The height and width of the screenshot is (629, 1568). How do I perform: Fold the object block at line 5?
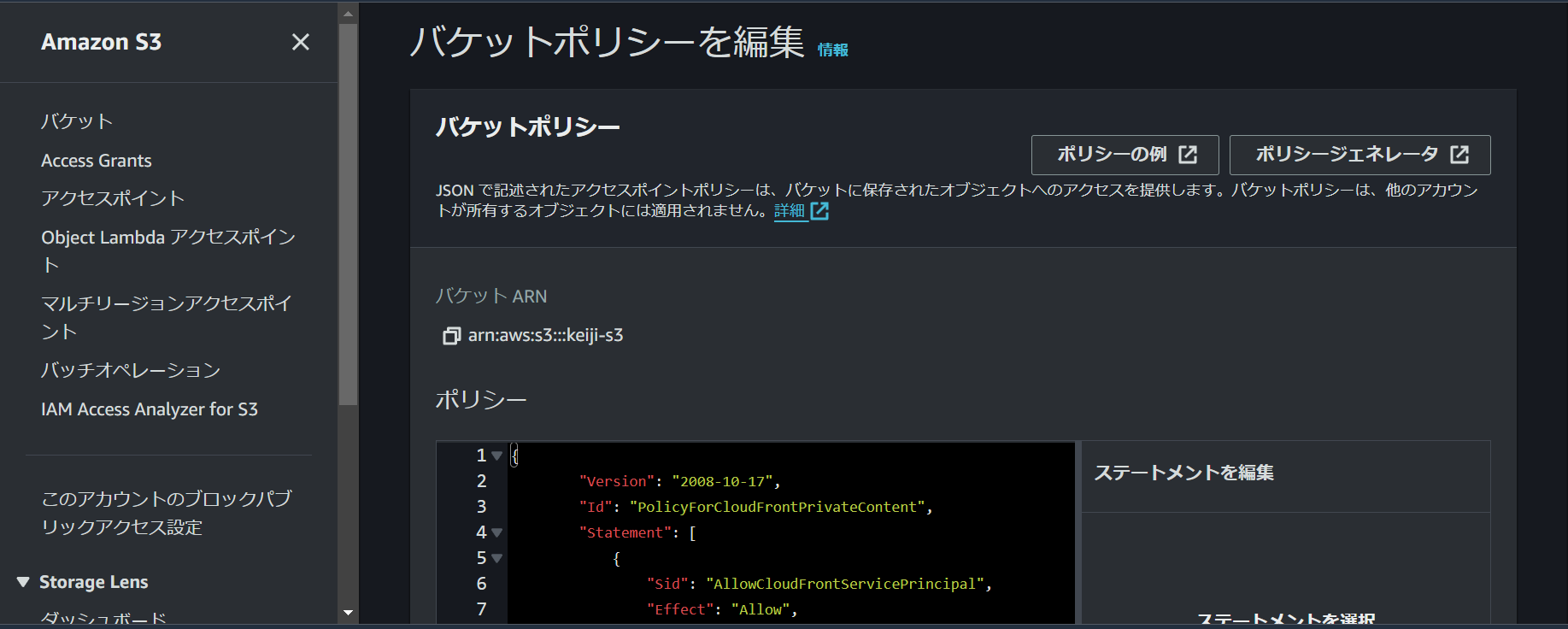(x=496, y=558)
